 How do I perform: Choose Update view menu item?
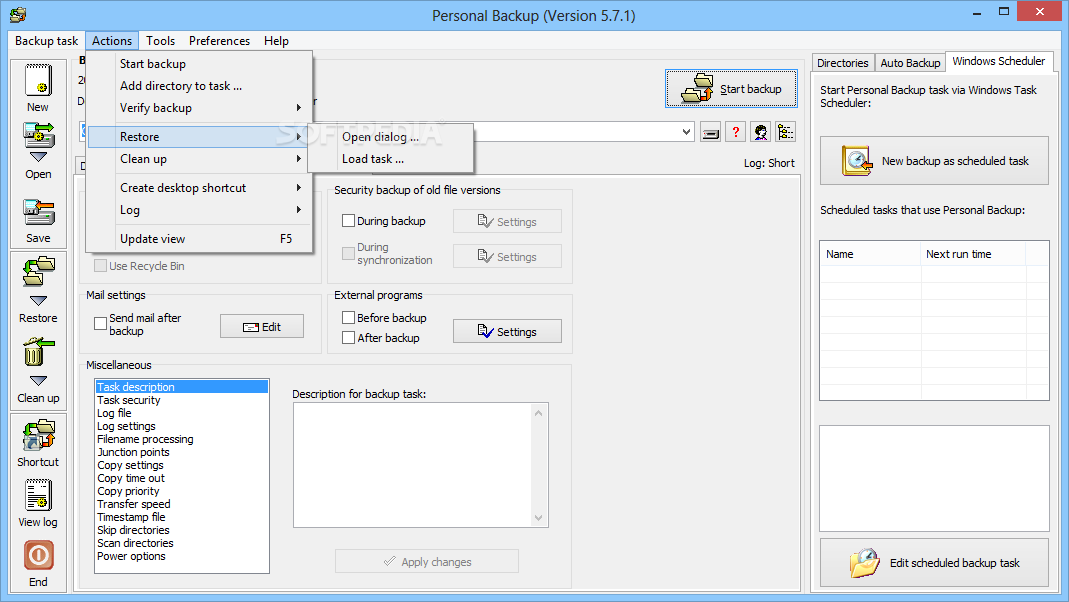click(200, 239)
